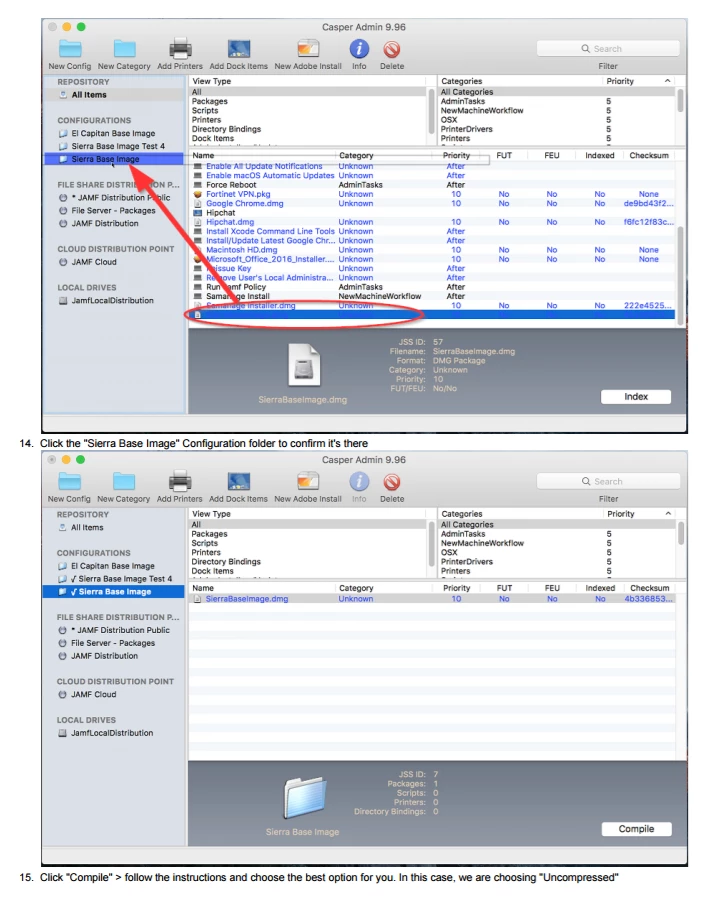Sort by Checksum column in upper window table

(x=649, y=155)
